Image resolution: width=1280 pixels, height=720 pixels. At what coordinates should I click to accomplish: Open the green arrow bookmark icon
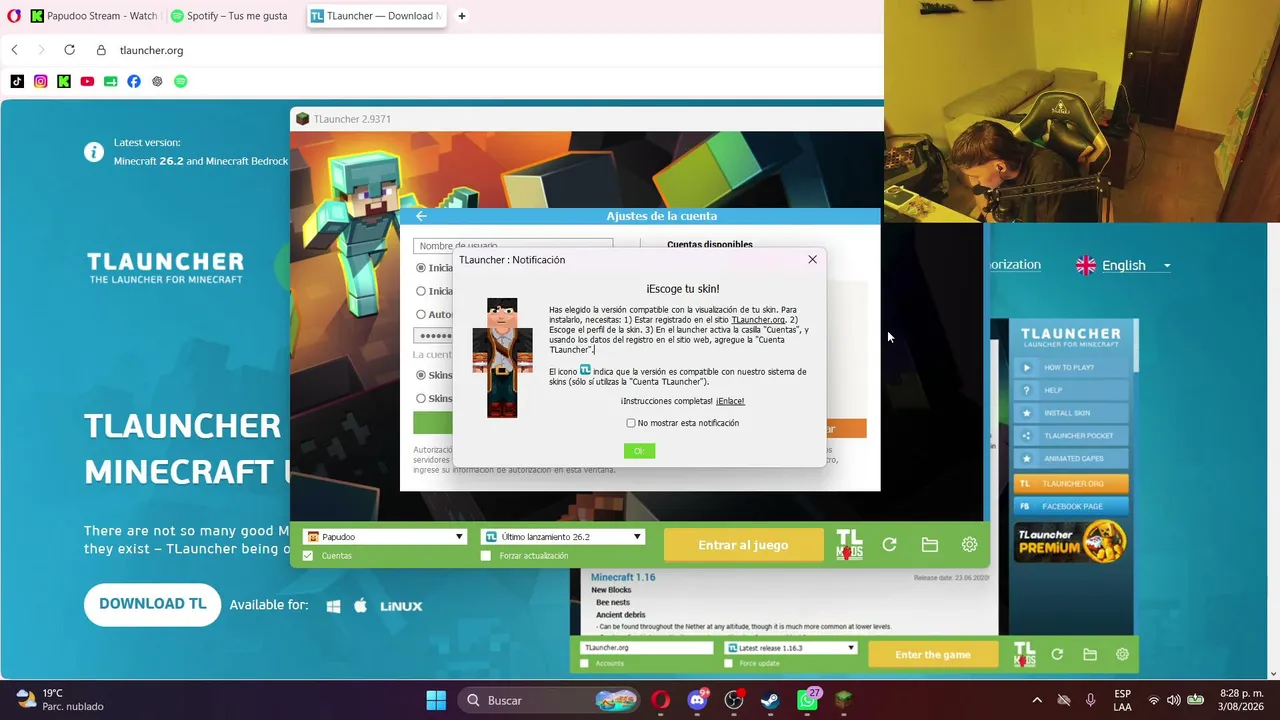pyautogui.click(x=110, y=81)
